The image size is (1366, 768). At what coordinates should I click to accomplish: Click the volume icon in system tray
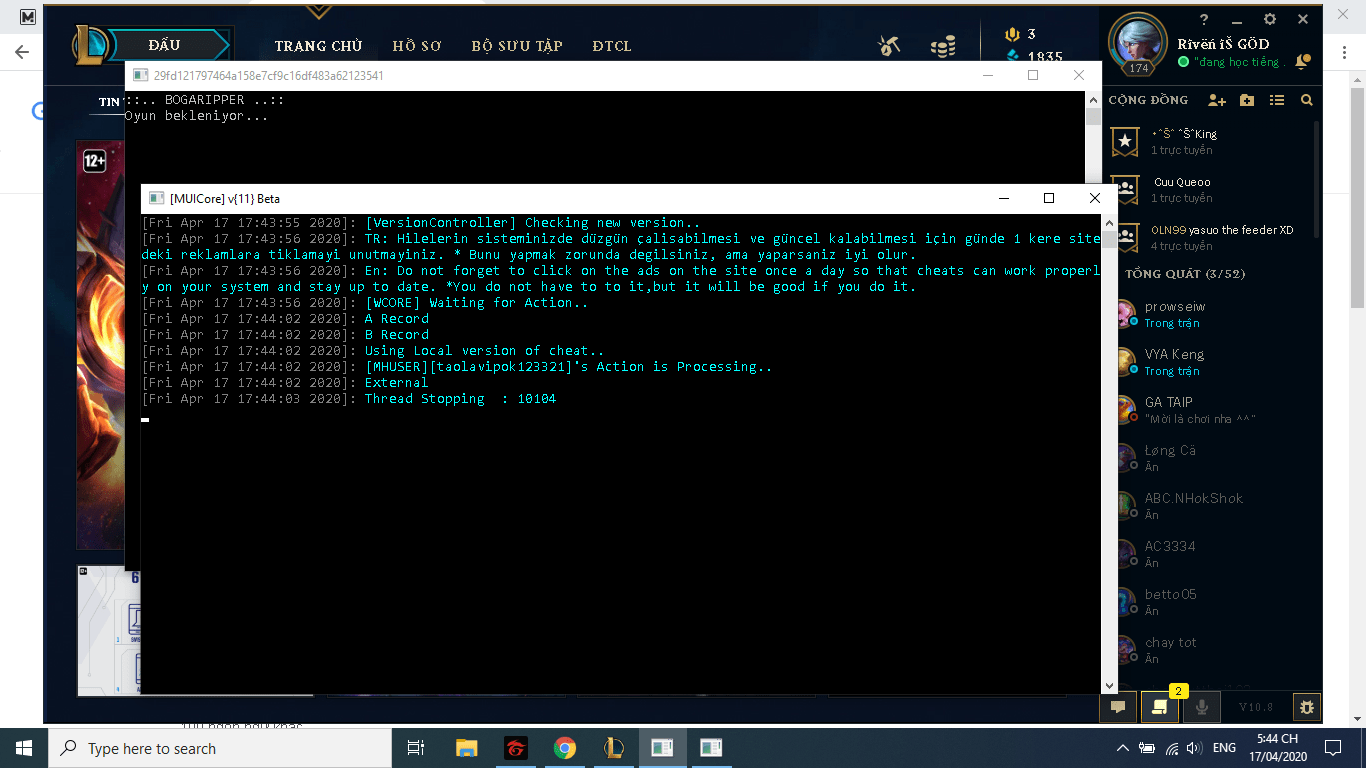pyautogui.click(x=1193, y=748)
